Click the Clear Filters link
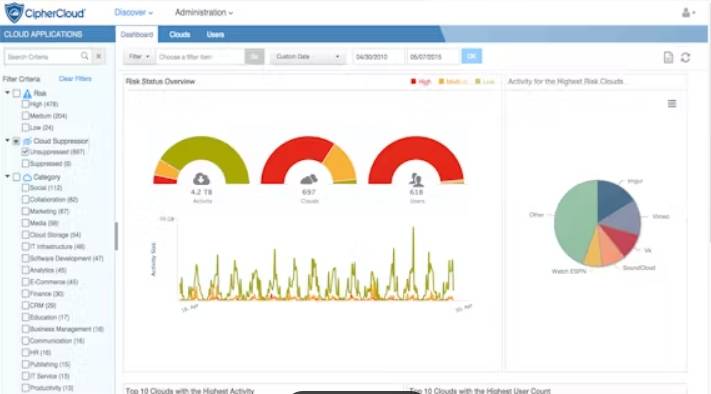711x394 pixels. (75, 78)
